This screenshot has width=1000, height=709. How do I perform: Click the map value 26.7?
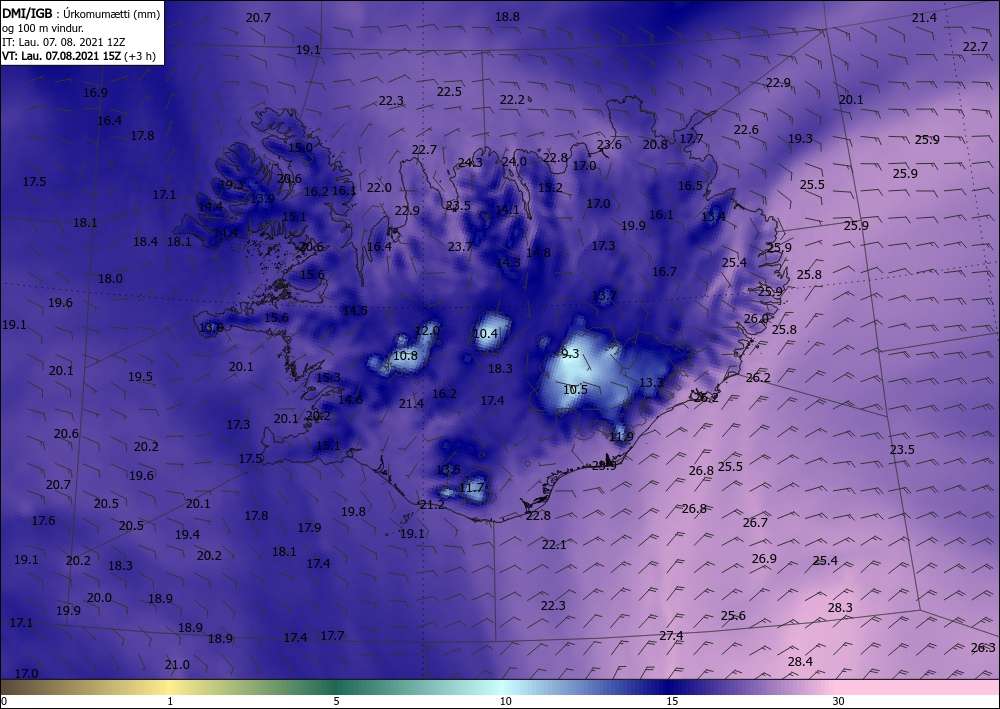(755, 523)
